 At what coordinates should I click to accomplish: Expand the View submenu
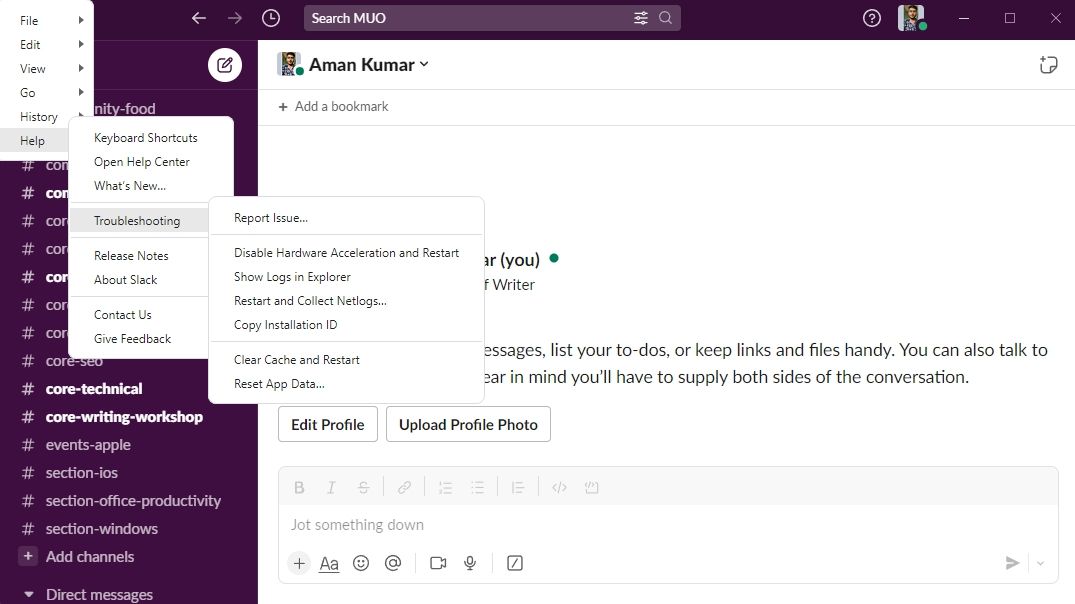click(47, 69)
